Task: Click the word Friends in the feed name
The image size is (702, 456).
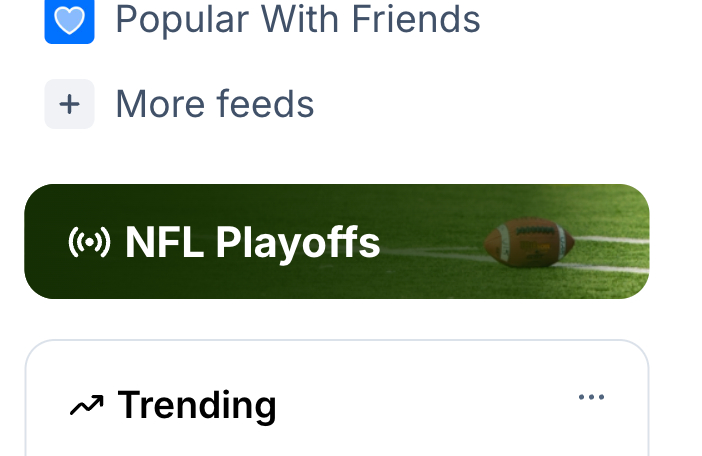Action: tap(420, 18)
